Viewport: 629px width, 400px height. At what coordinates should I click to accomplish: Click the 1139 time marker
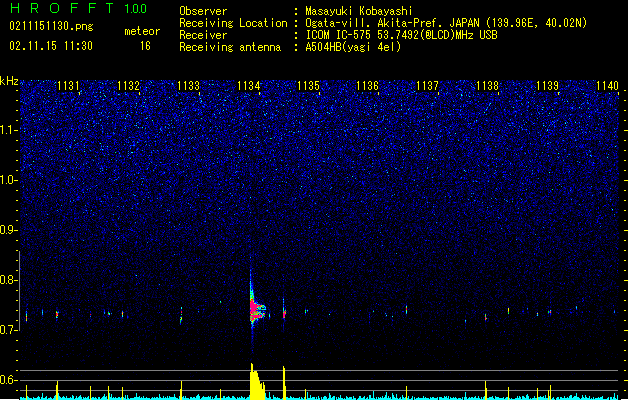[x=547, y=85]
